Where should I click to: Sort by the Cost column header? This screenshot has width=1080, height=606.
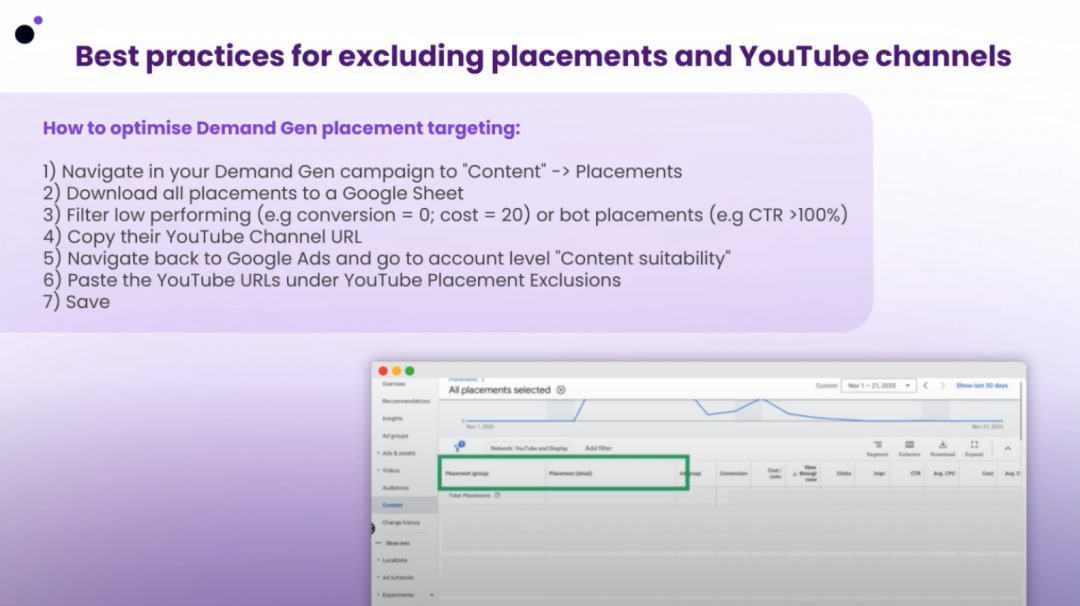click(988, 474)
